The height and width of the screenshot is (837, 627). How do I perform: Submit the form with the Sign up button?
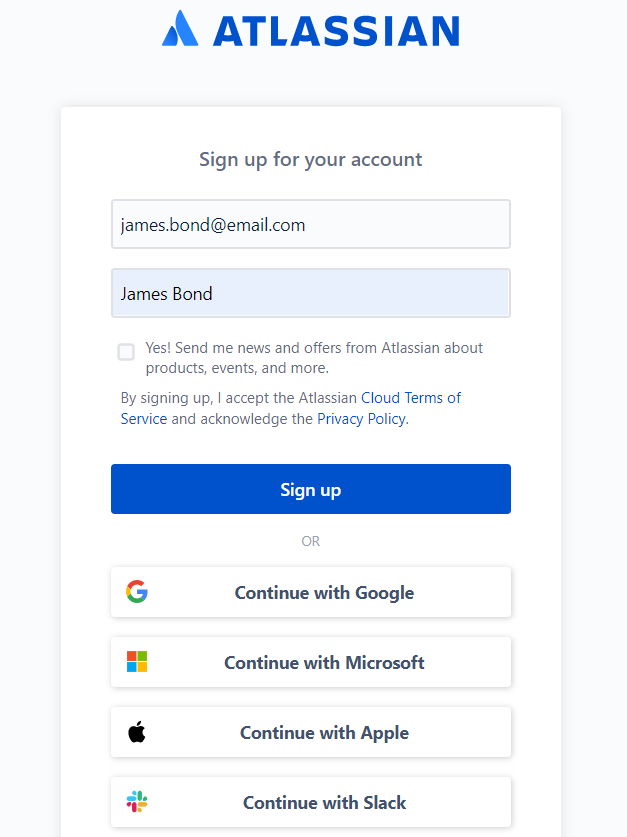[311, 489]
